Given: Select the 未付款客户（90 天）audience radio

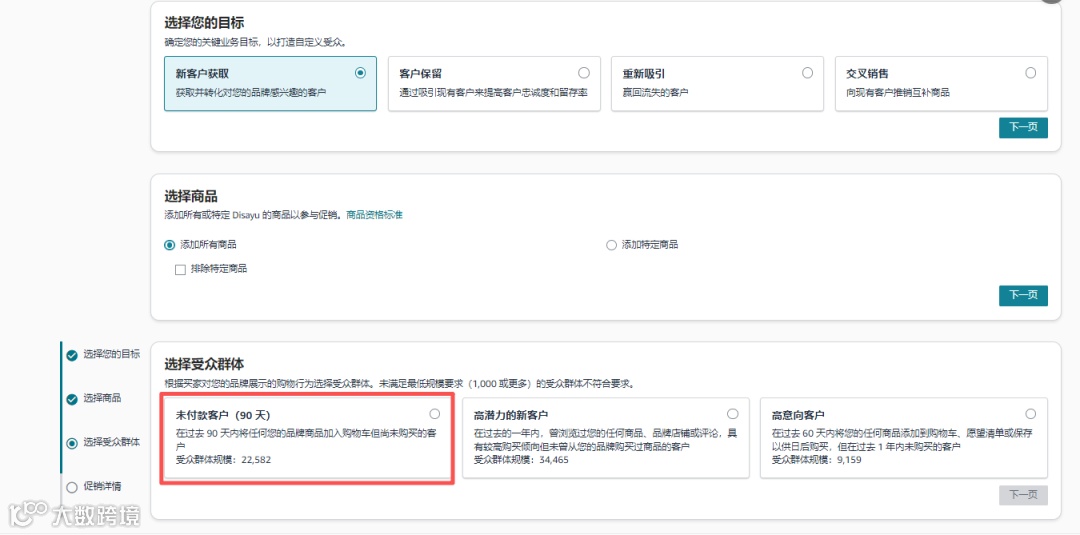Looking at the screenshot, I should pos(435,414).
